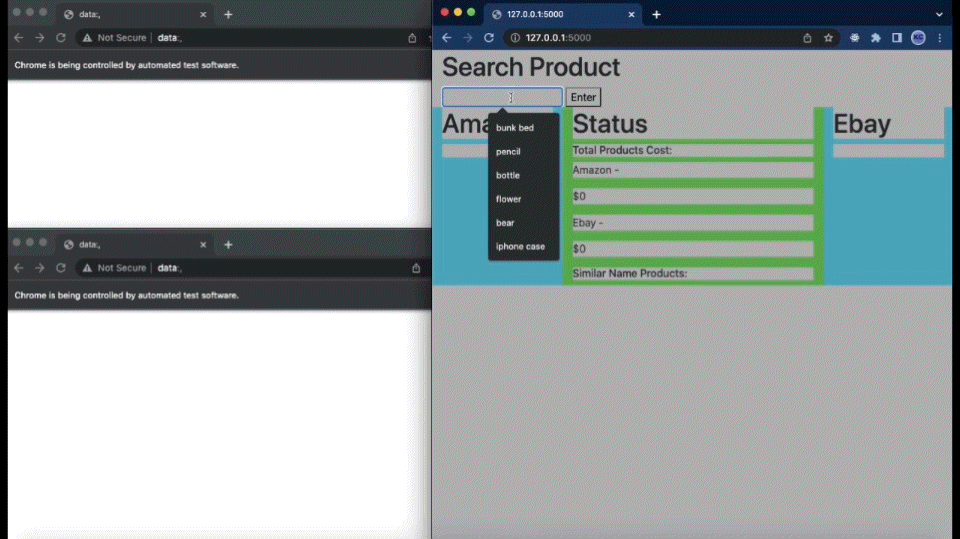The image size is (960, 539).
Task: Select 'flower' from the dropdown list
Action: [508, 199]
